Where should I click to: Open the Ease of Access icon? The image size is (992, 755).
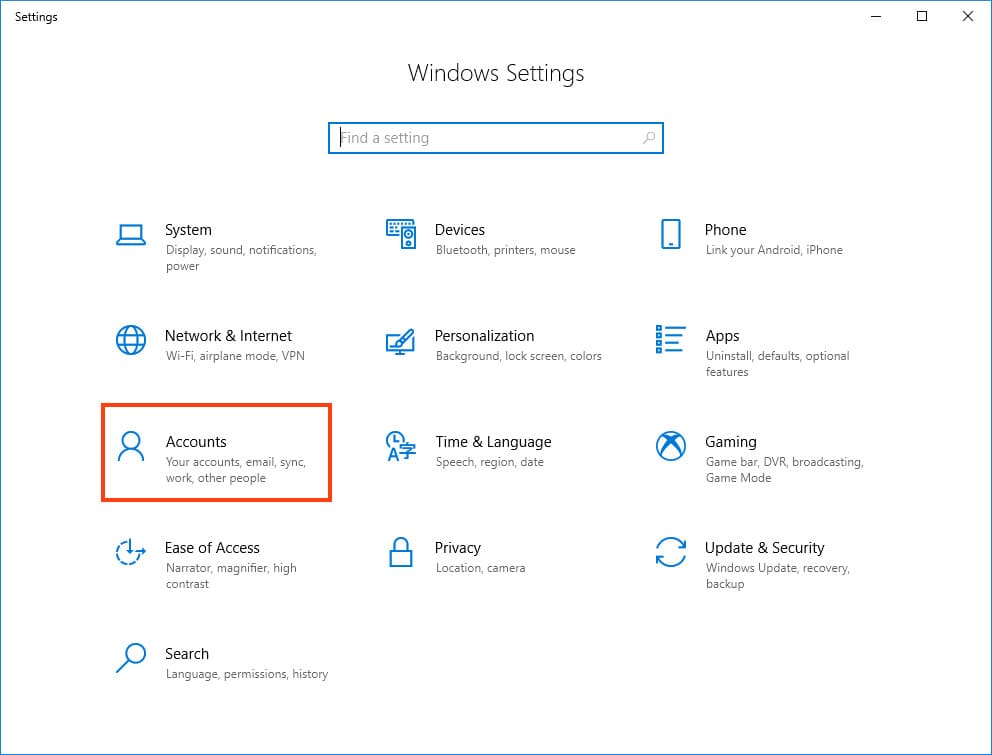pyautogui.click(x=131, y=552)
